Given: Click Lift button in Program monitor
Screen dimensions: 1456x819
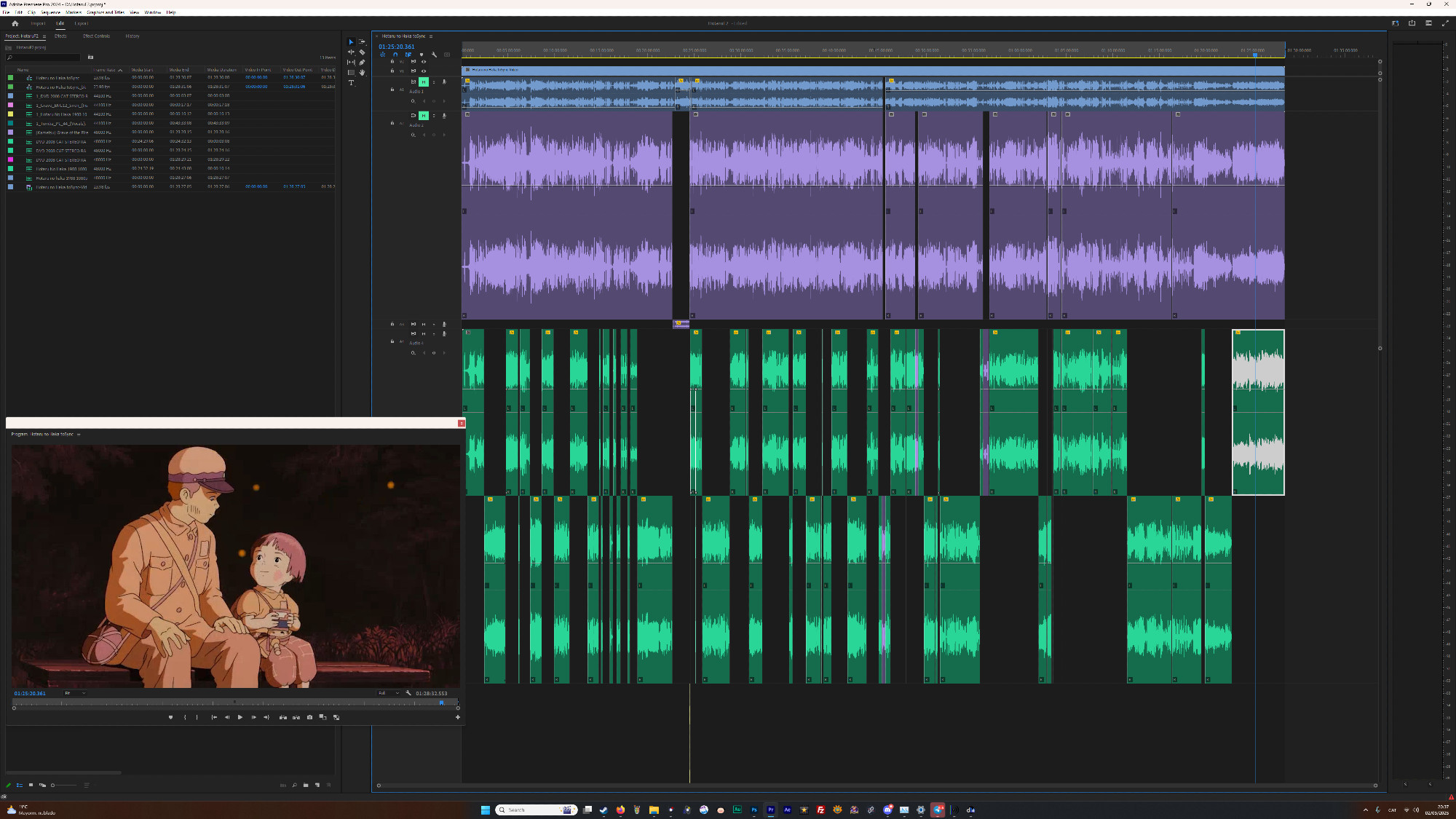Looking at the screenshot, I should (x=283, y=717).
